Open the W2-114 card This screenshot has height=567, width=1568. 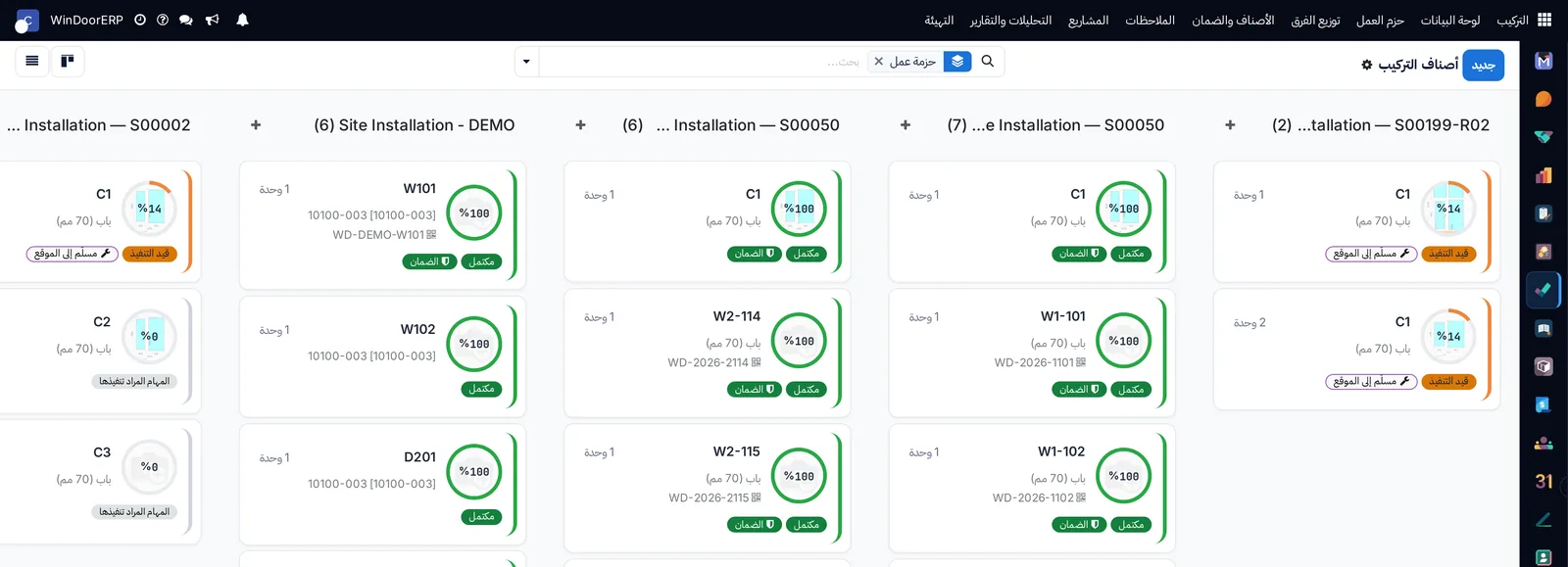pyautogui.click(x=707, y=353)
